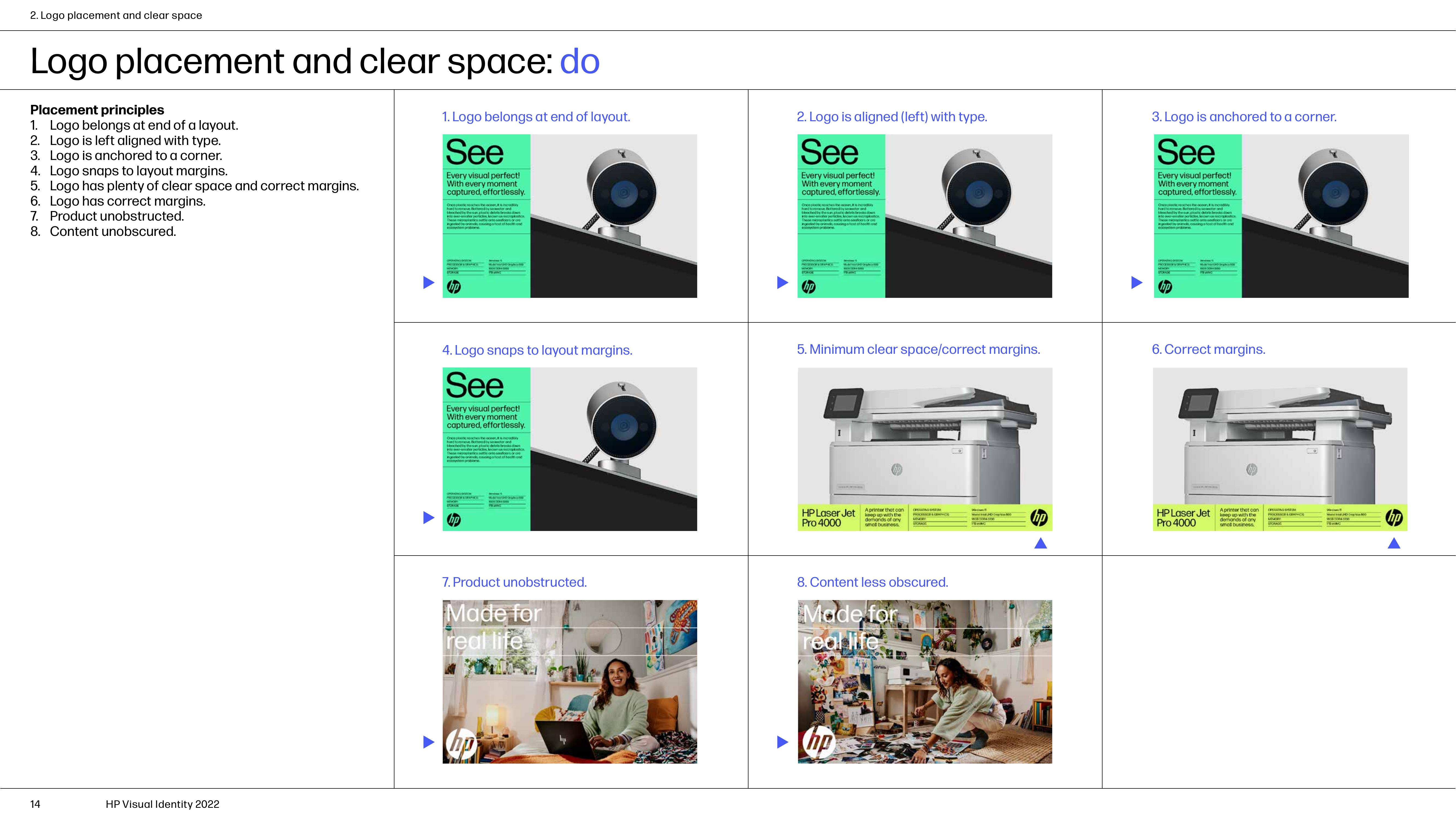Click the white HP logo in example 8 photo
Screen dimensions: 1456x819
pyautogui.click(x=819, y=742)
